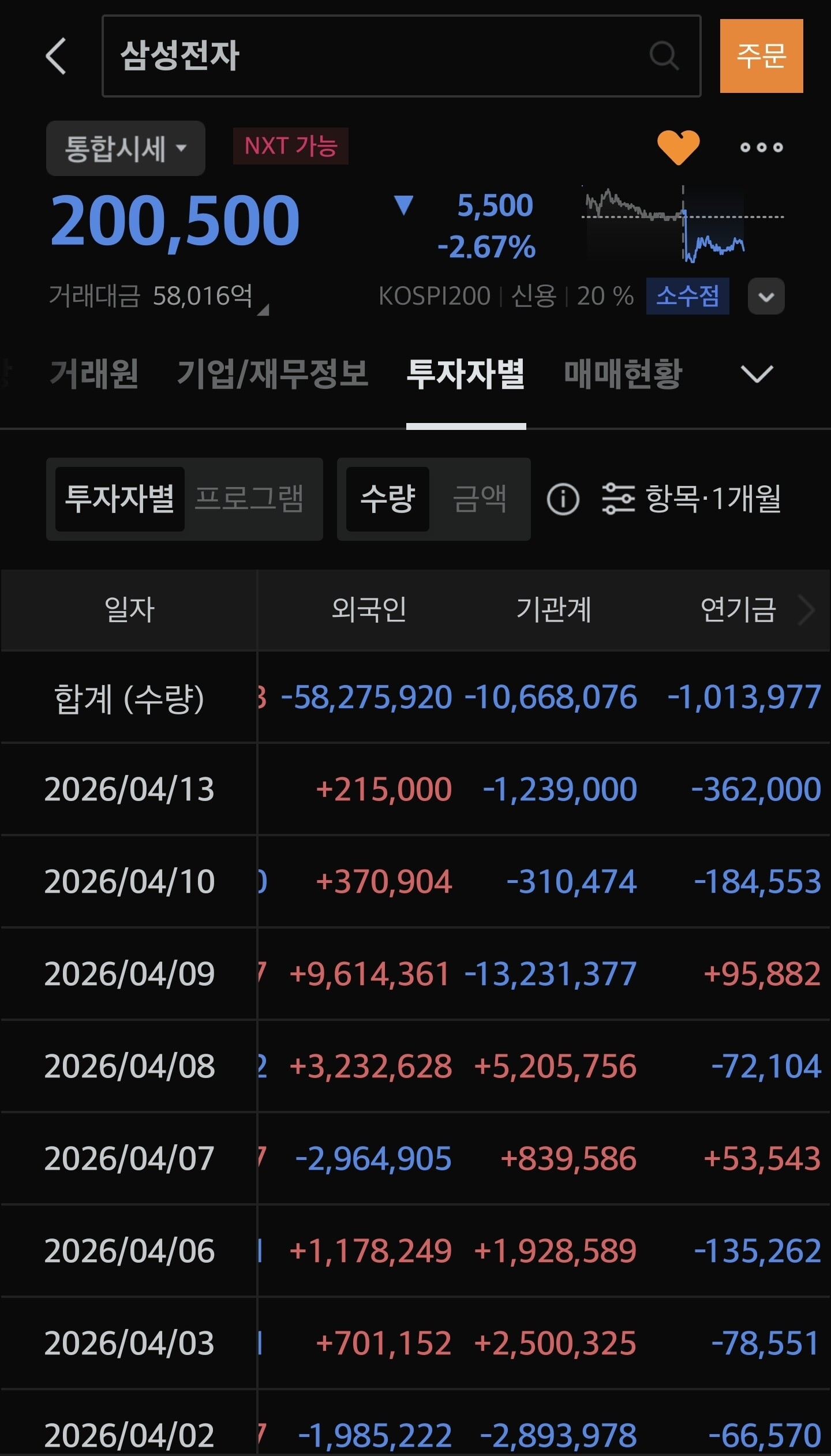The width and height of the screenshot is (831, 1456).
Task: Select the 2026/04/02 date row
Action: tap(129, 1436)
